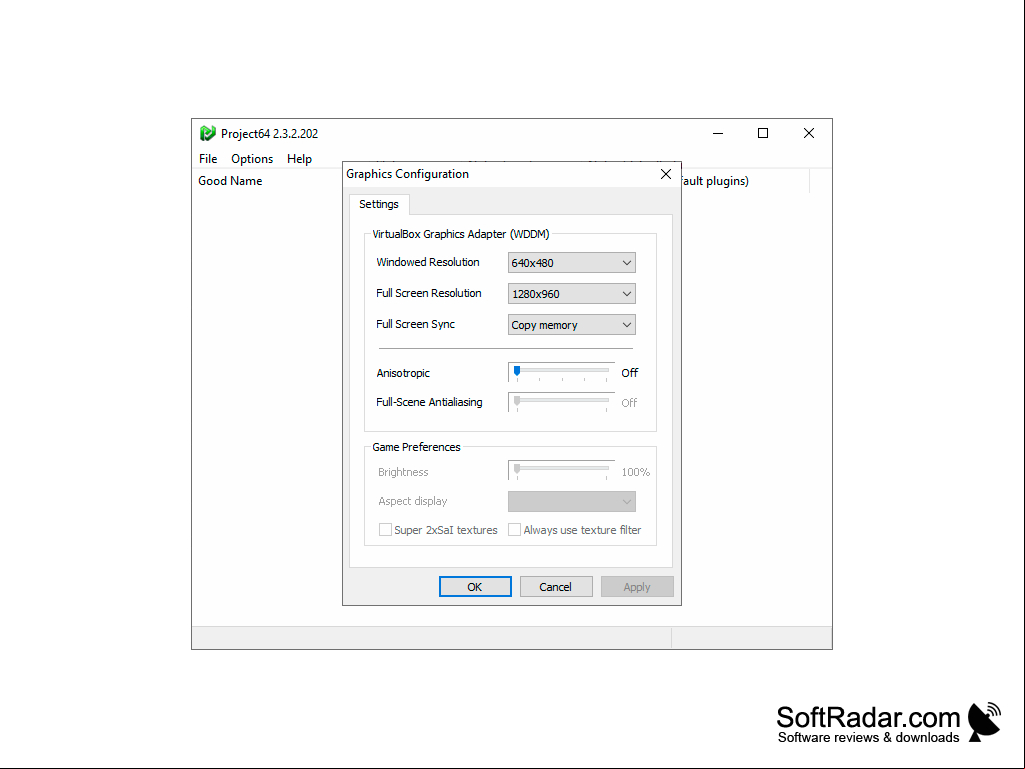Click the Full-Scene Antialiasing slider
The width and height of the screenshot is (1025, 769).
coord(561,402)
